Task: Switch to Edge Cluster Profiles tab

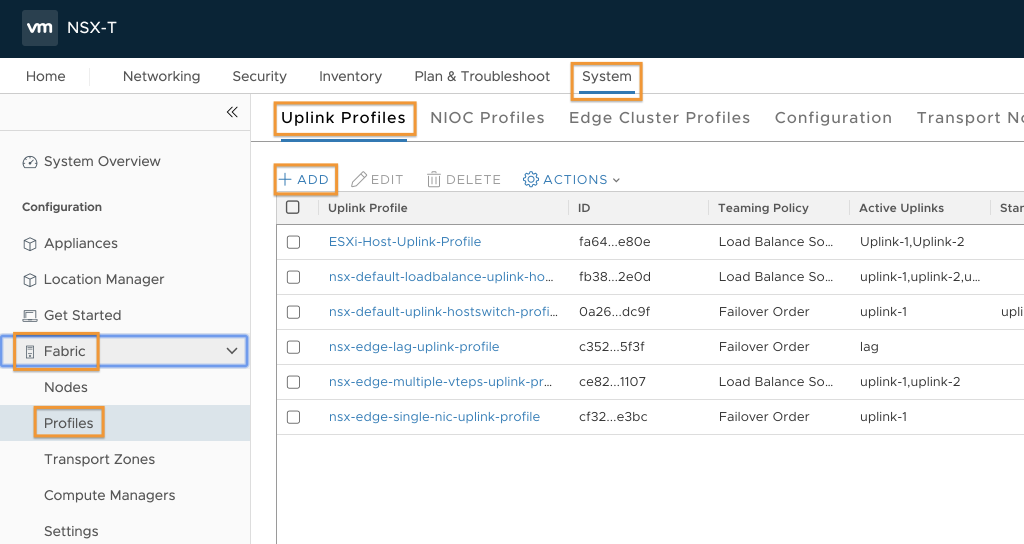Action: coord(659,118)
